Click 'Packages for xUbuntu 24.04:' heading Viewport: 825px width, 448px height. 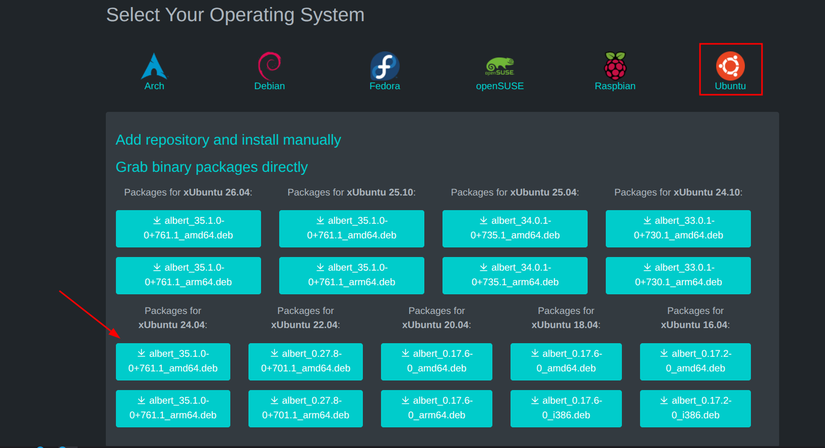point(173,318)
